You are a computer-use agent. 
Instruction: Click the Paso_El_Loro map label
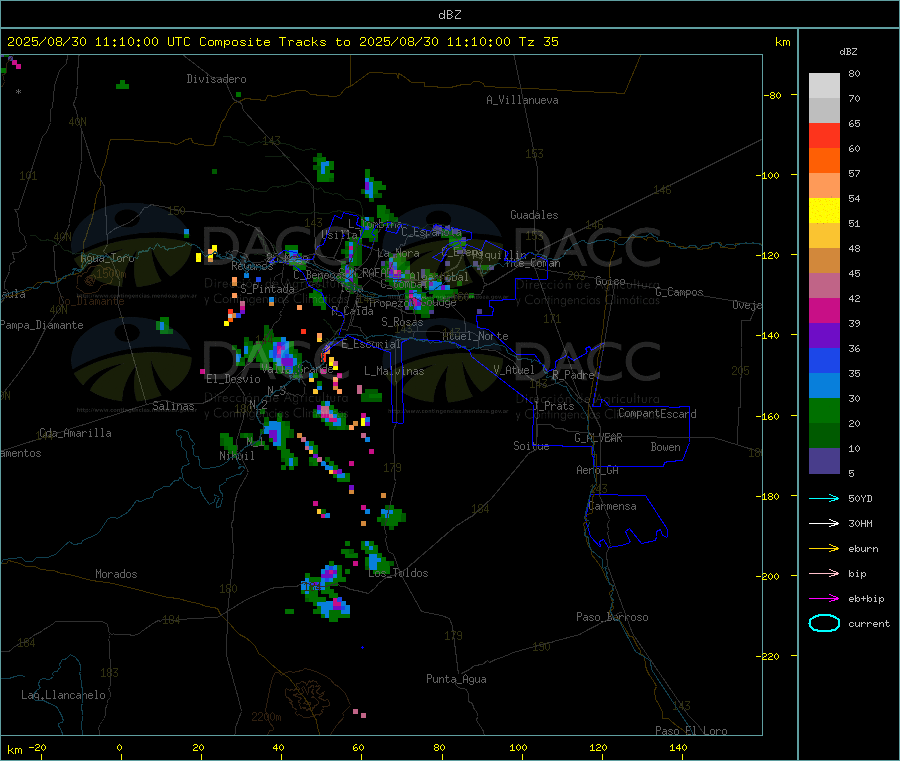pyautogui.click(x=691, y=730)
